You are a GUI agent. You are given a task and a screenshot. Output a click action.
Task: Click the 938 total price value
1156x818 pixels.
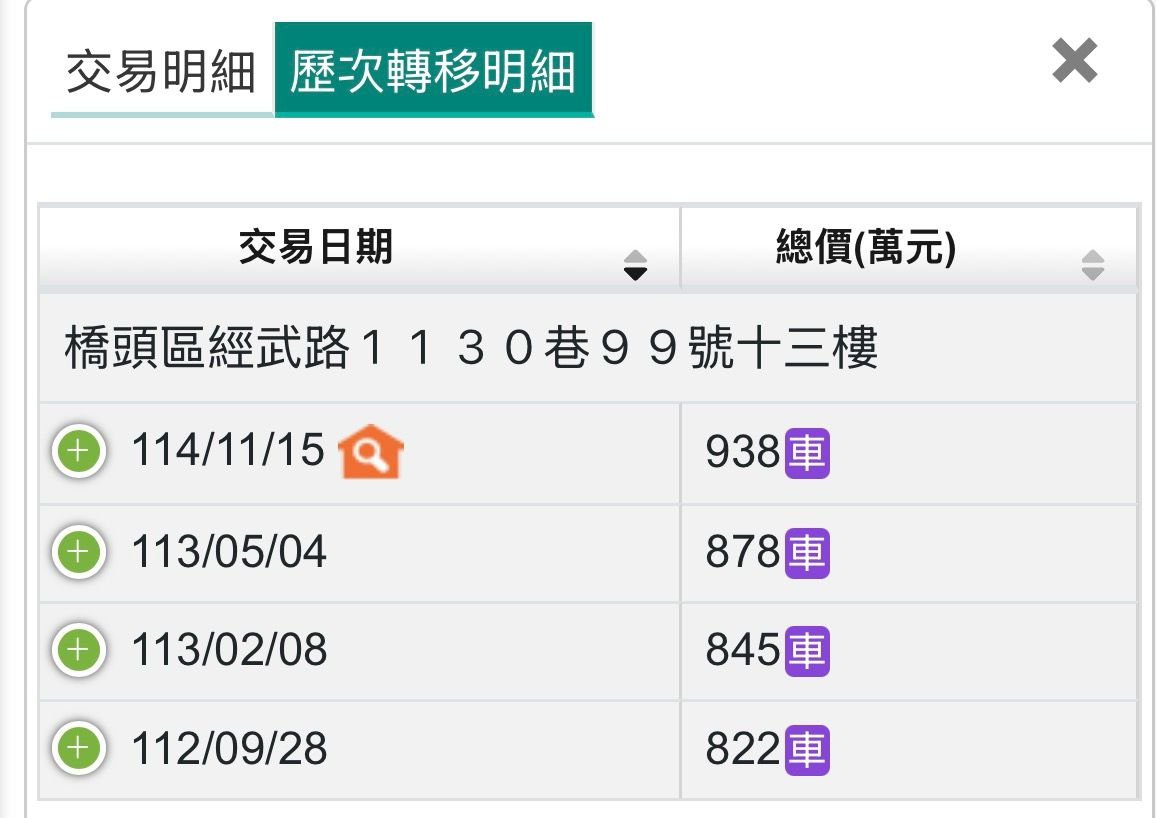pyautogui.click(x=742, y=453)
